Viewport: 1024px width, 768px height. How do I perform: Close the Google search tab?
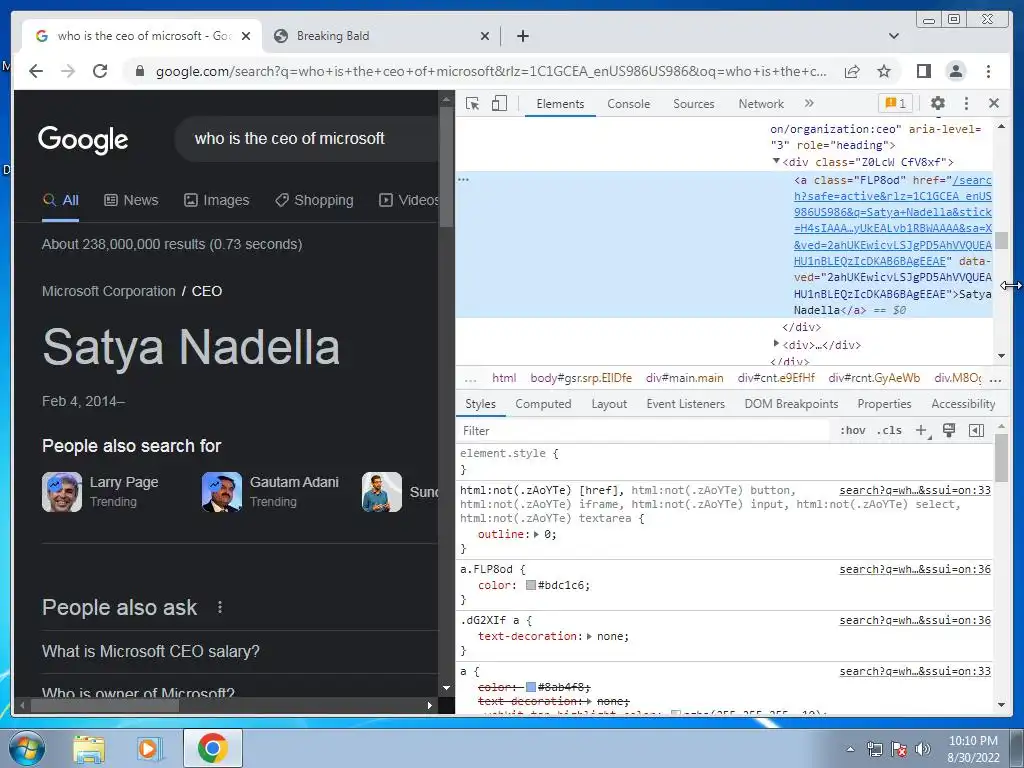click(x=246, y=36)
